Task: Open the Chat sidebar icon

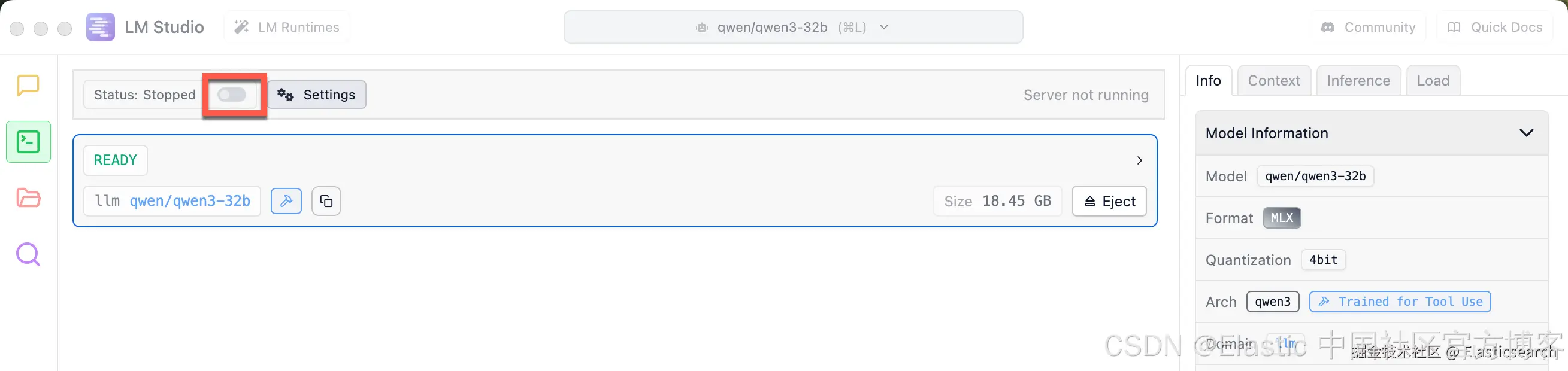Action: tap(28, 85)
